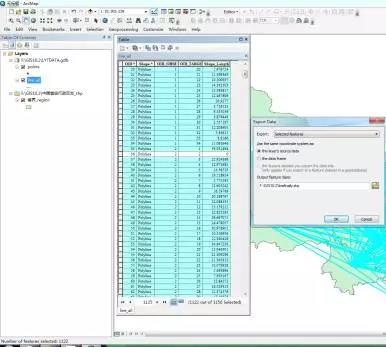Open the map scale dropdown
Image resolution: width=386 pixels, height=361 pixels.
[x=146, y=12]
